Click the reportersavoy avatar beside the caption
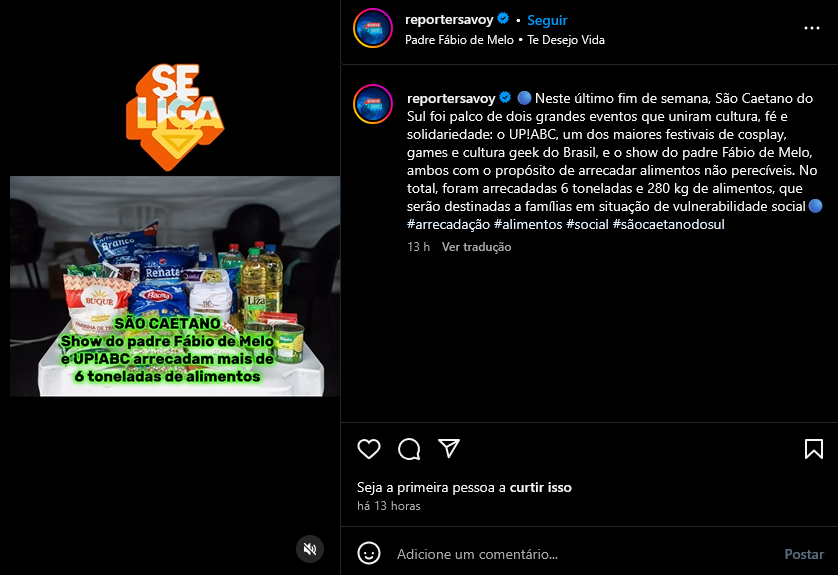The height and width of the screenshot is (575, 838). click(x=373, y=104)
